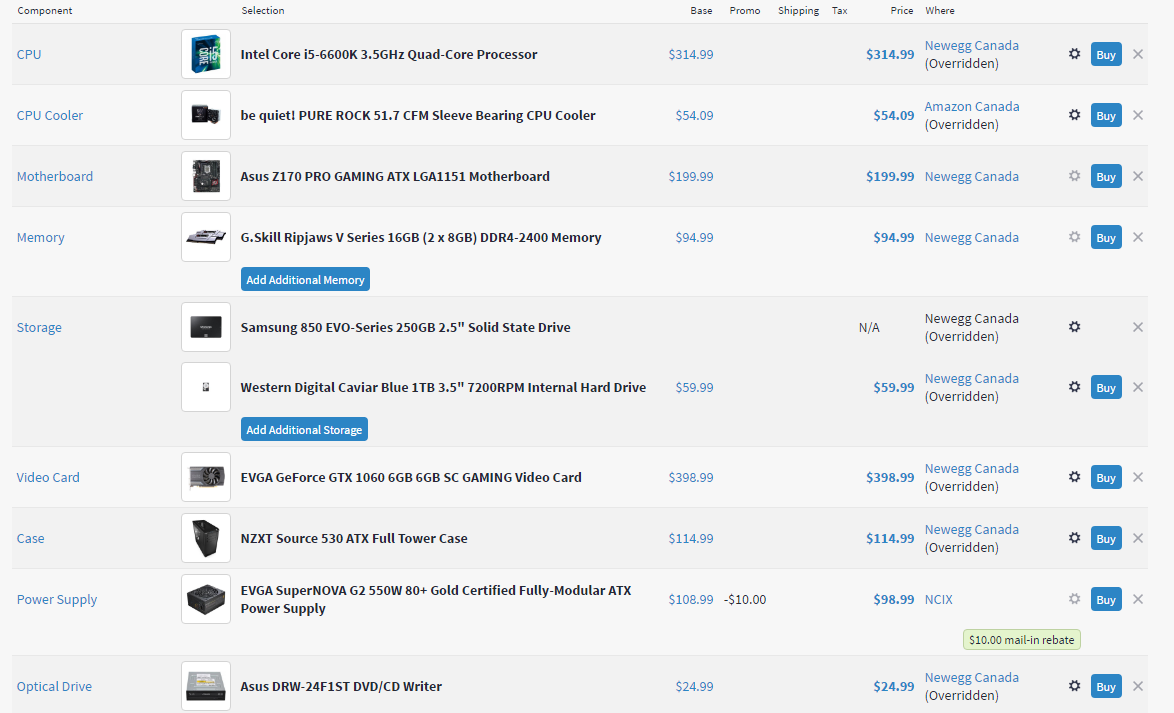Remove the be quiet! PURE ROCK cooler
This screenshot has width=1174, height=713.
[1138, 115]
